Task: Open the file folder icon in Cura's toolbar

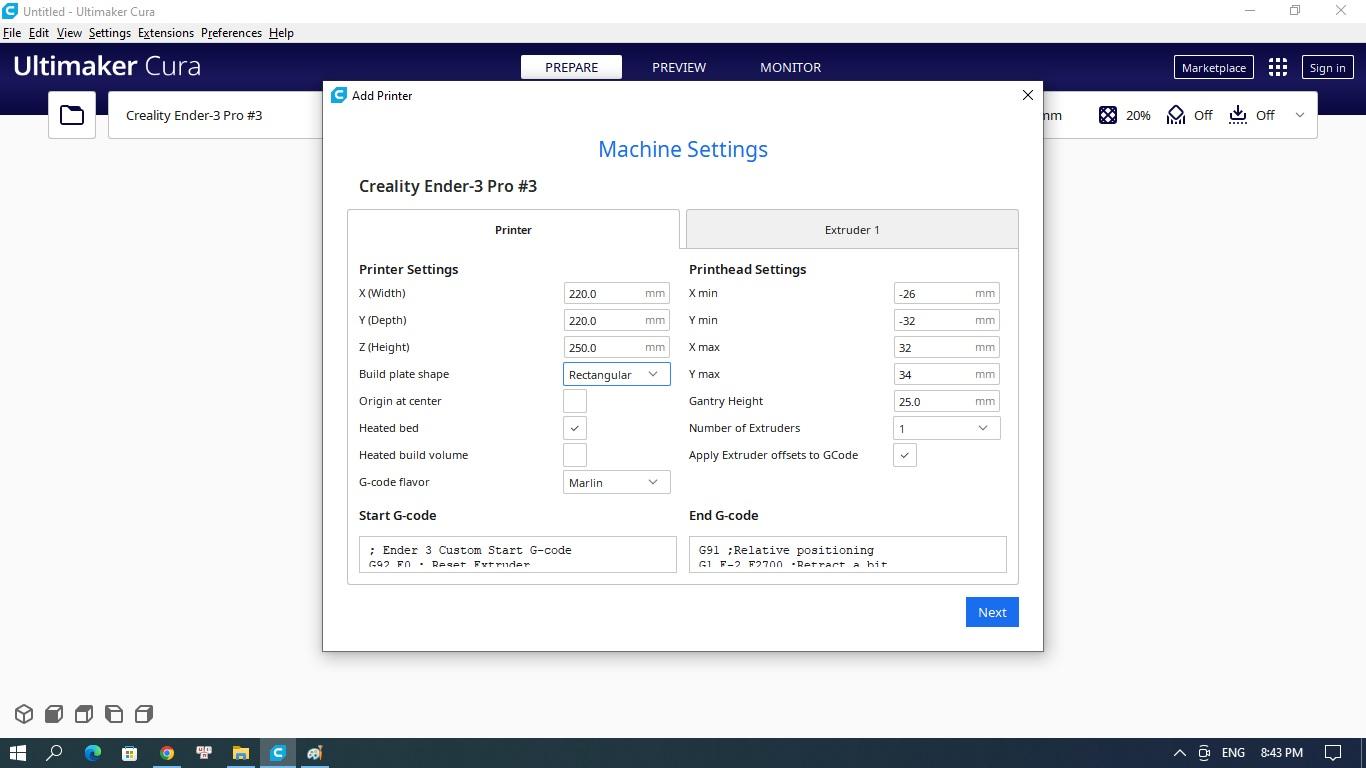Action: [72, 115]
